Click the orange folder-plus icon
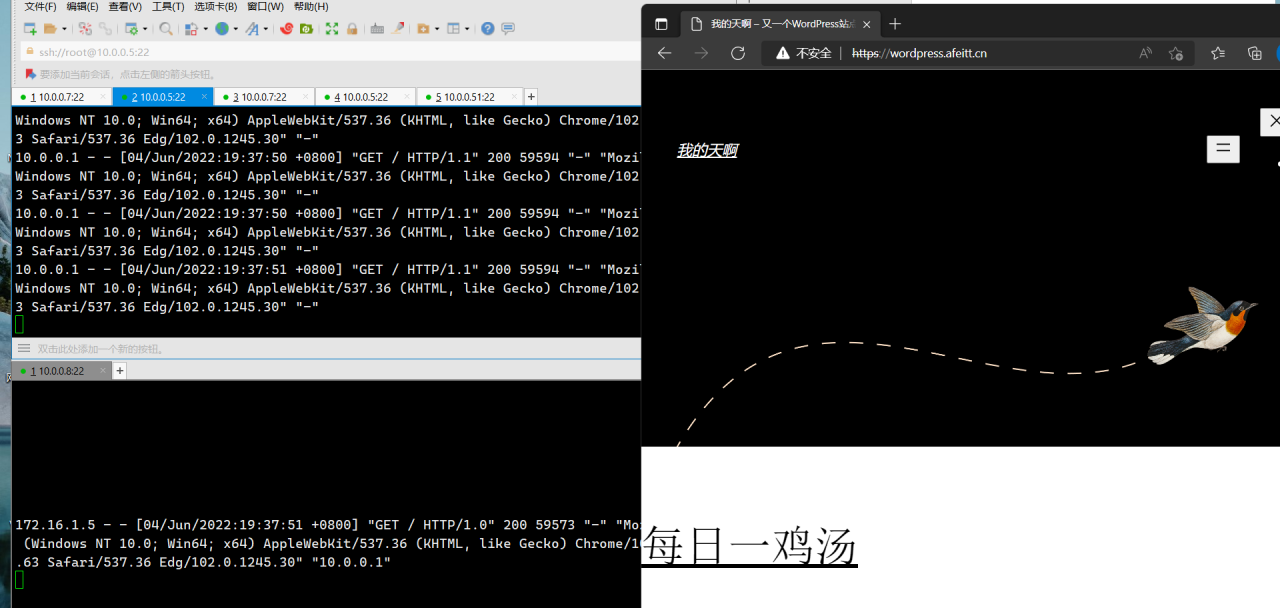Viewport: 1280px width, 608px height. (x=423, y=29)
